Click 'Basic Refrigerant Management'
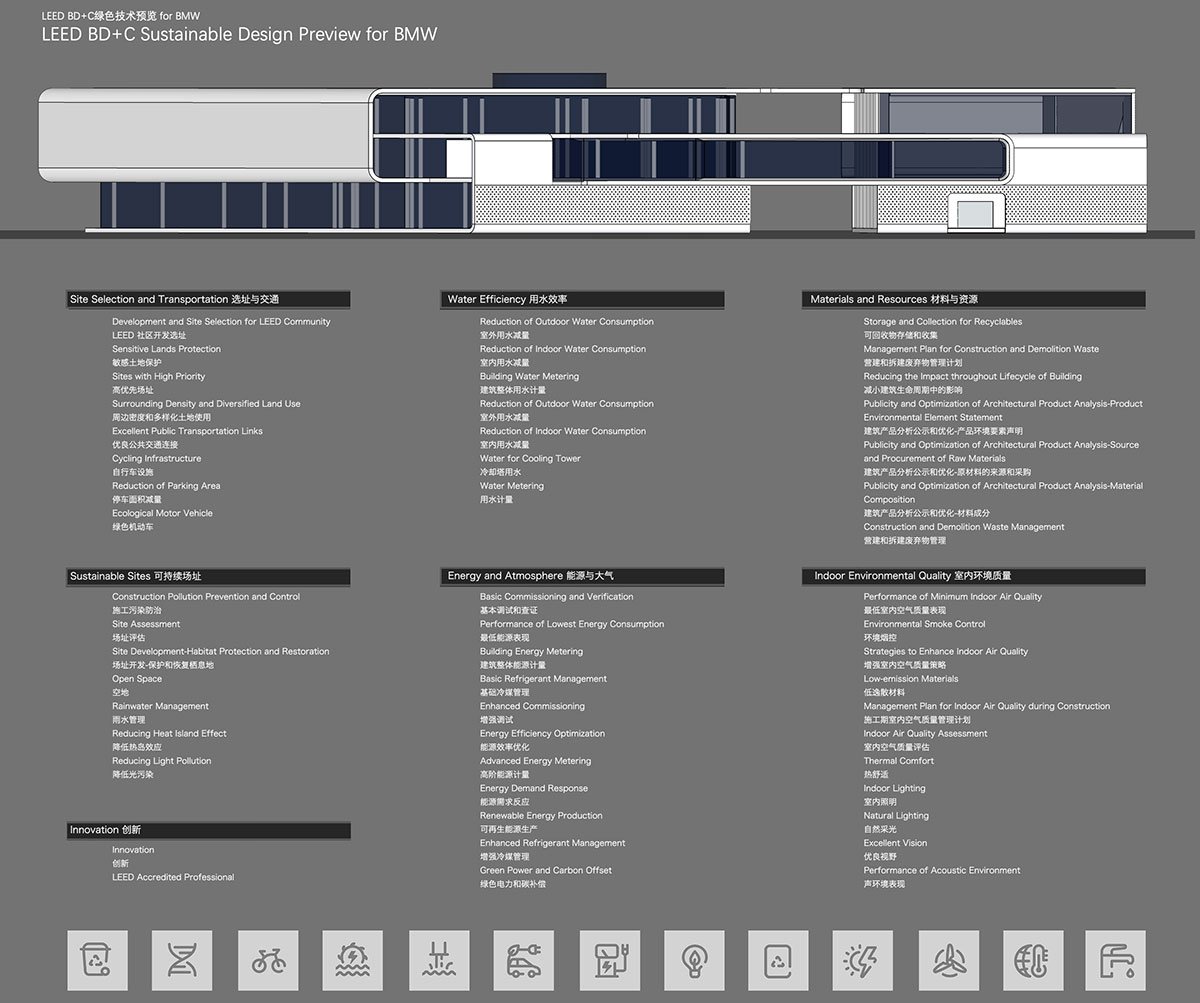 coord(543,679)
